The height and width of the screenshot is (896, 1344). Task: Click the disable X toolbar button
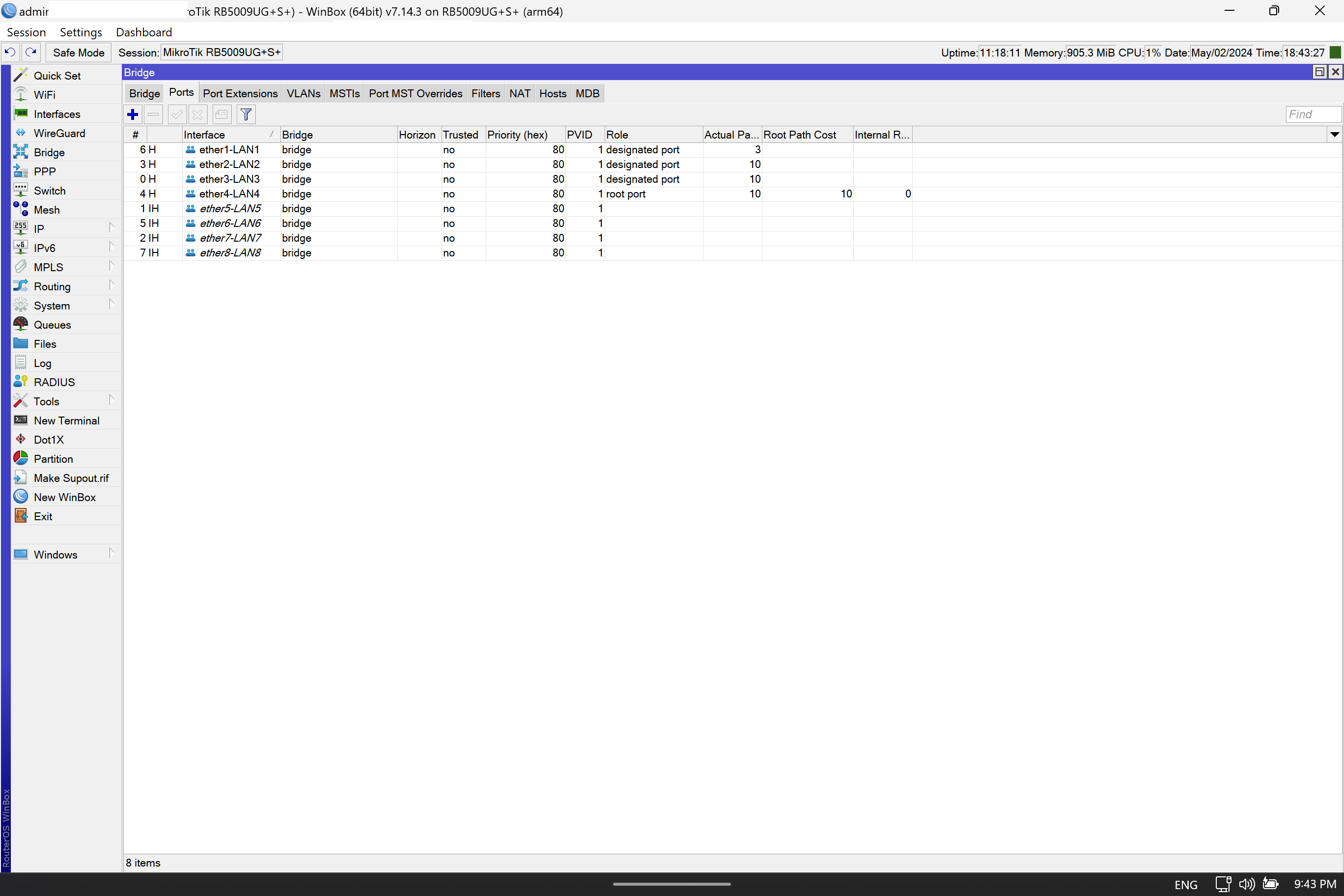197,114
